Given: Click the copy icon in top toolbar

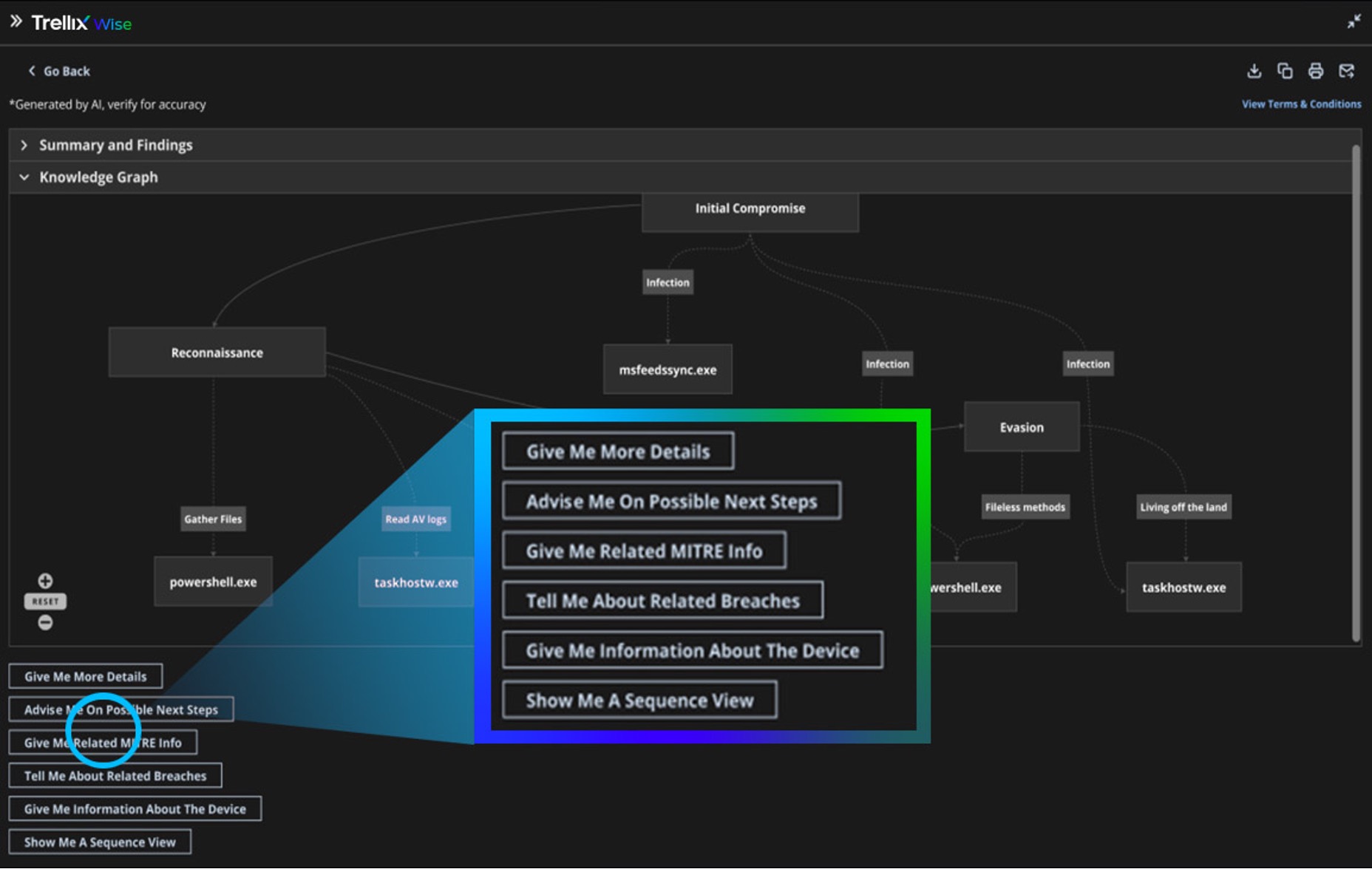Looking at the screenshot, I should pyautogui.click(x=1285, y=71).
